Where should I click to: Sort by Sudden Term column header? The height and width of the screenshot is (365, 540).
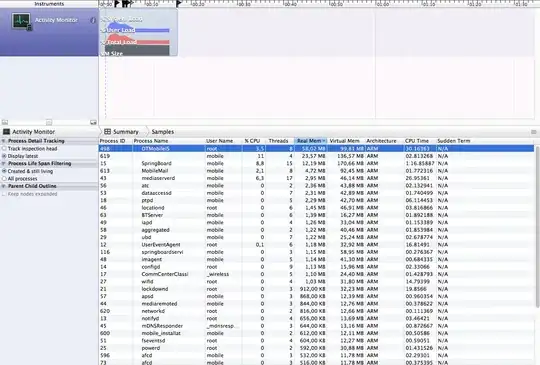pyautogui.click(x=485, y=141)
